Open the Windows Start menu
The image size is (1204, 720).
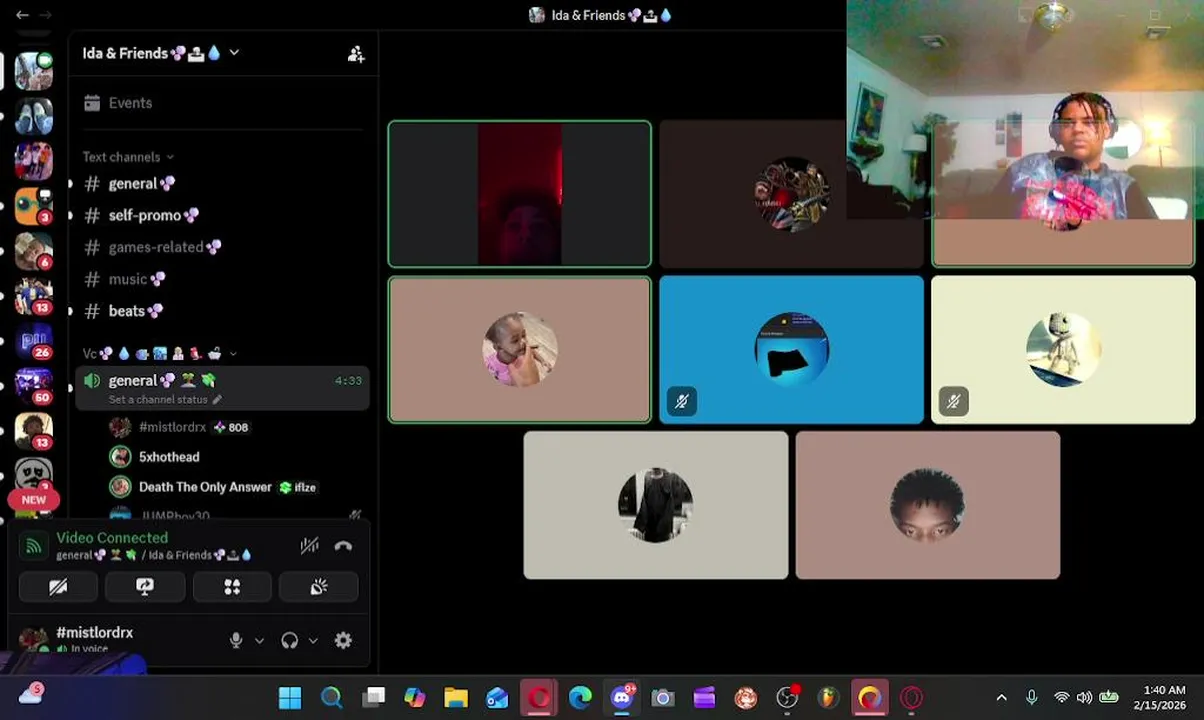point(290,697)
